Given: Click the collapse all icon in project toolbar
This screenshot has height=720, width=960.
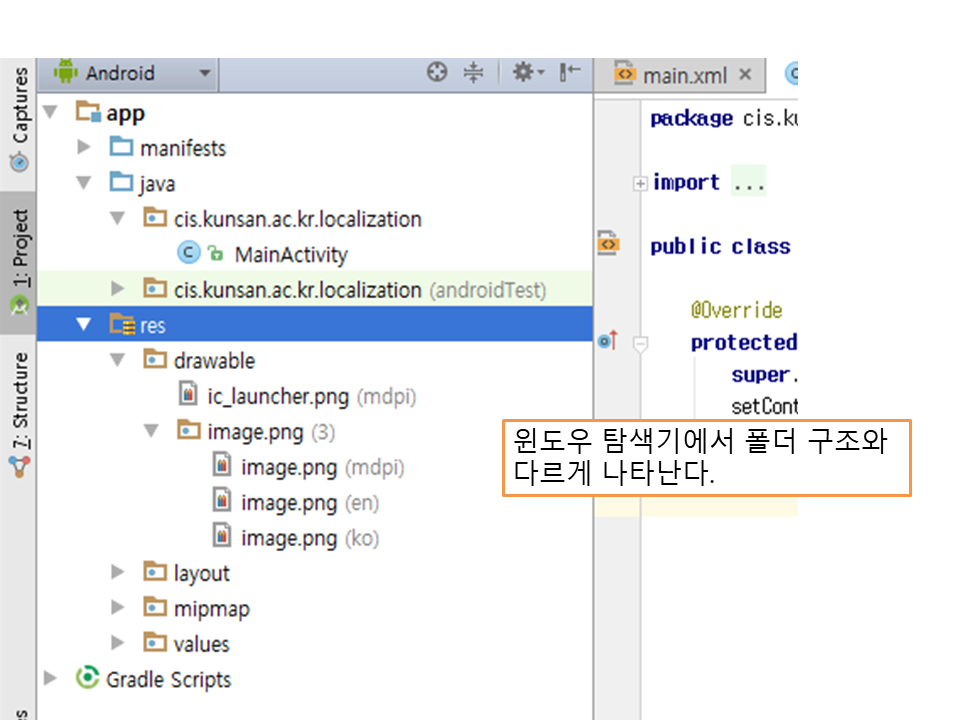Looking at the screenshot, I should pos(473,72).
